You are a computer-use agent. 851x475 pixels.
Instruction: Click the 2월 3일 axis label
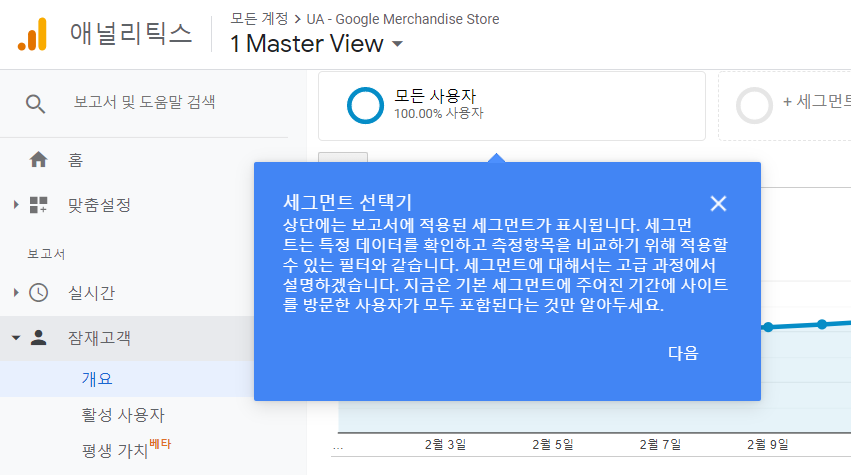click(445, 445)
